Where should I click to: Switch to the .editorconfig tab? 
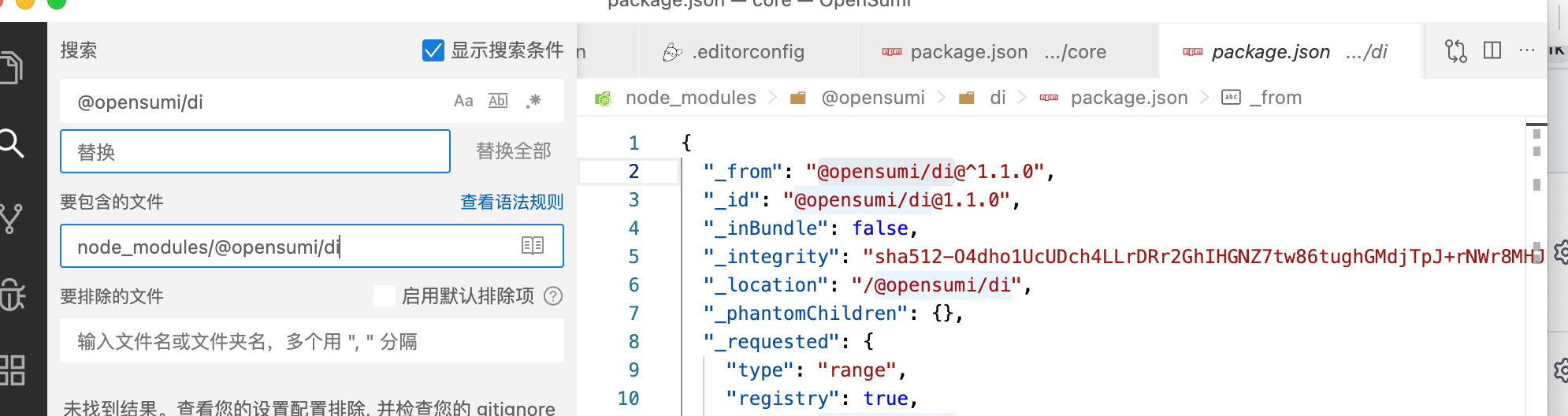pos(748,52)
